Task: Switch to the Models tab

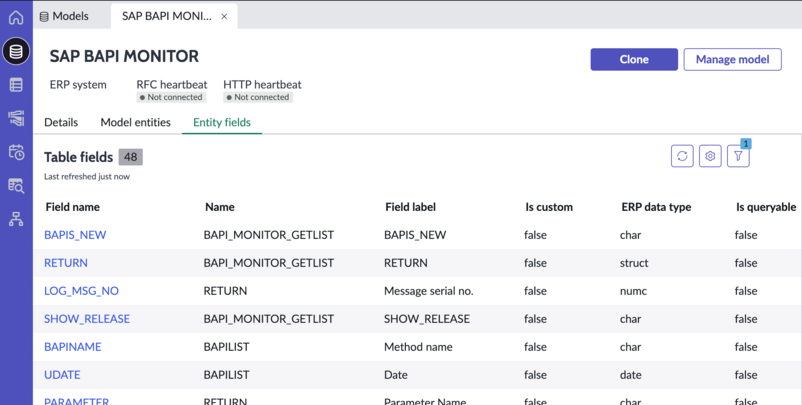Action: (x=64, y=16)
